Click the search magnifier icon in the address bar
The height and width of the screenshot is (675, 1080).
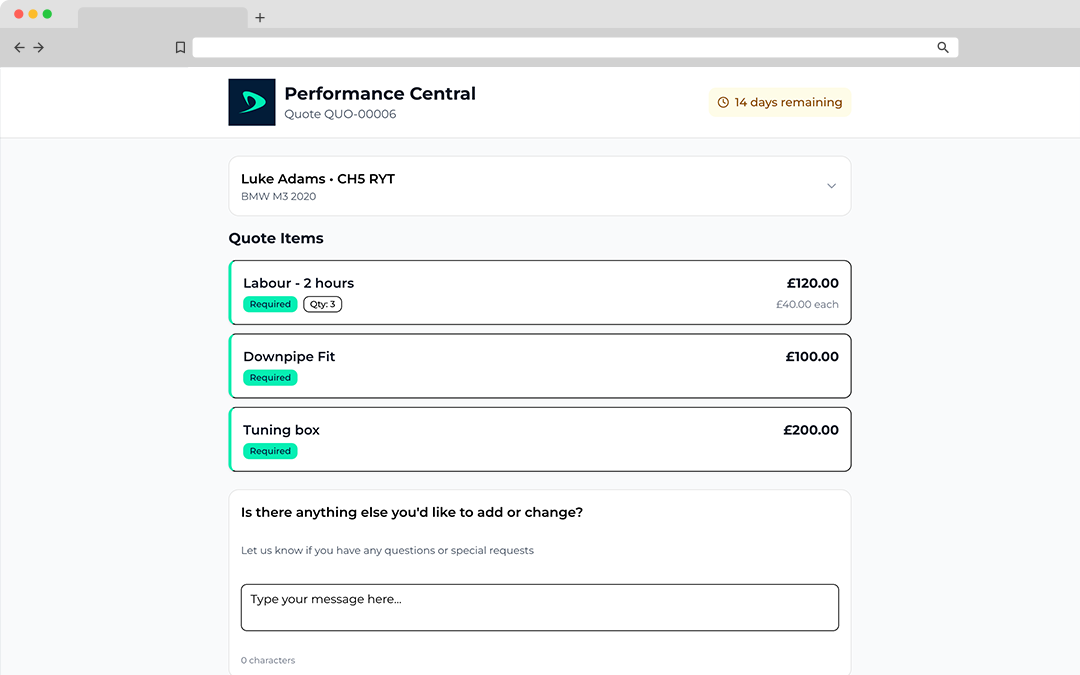click(x=942, y=47)
